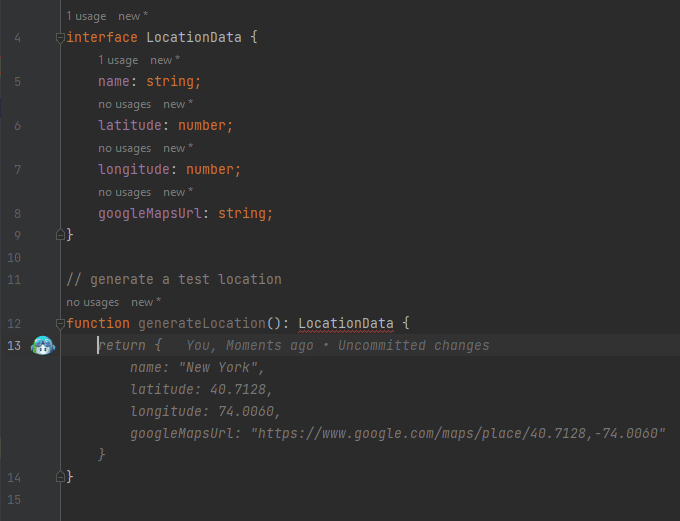The width and height of the screenshot is (680, 521).
Task: Click the 'string;' type on line 5
Action: click(x=173, y=82)
